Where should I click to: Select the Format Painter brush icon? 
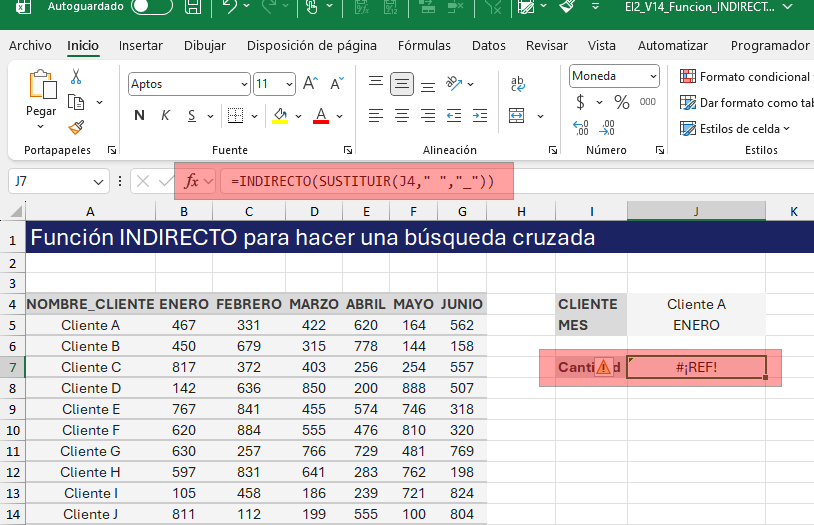click(x=76, y=127)
